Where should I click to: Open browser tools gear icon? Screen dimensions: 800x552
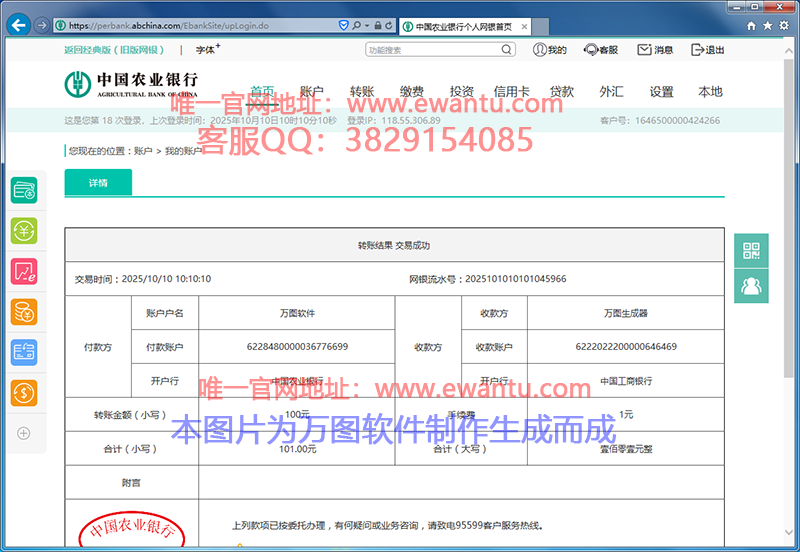tap(784, 26)
